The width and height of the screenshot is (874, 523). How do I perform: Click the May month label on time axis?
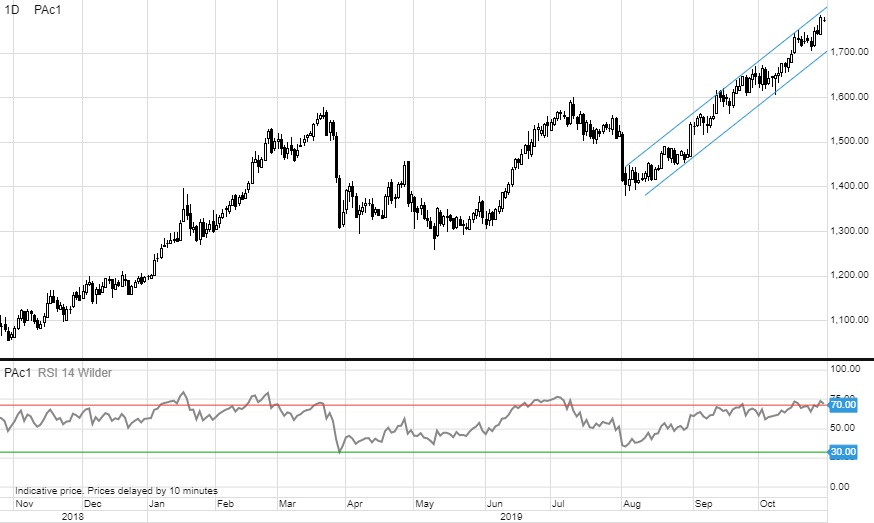(424, 504)
